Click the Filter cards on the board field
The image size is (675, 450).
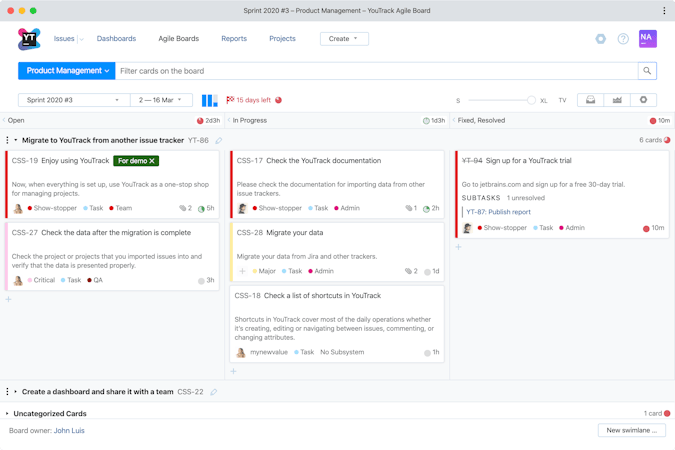(377, 71)
